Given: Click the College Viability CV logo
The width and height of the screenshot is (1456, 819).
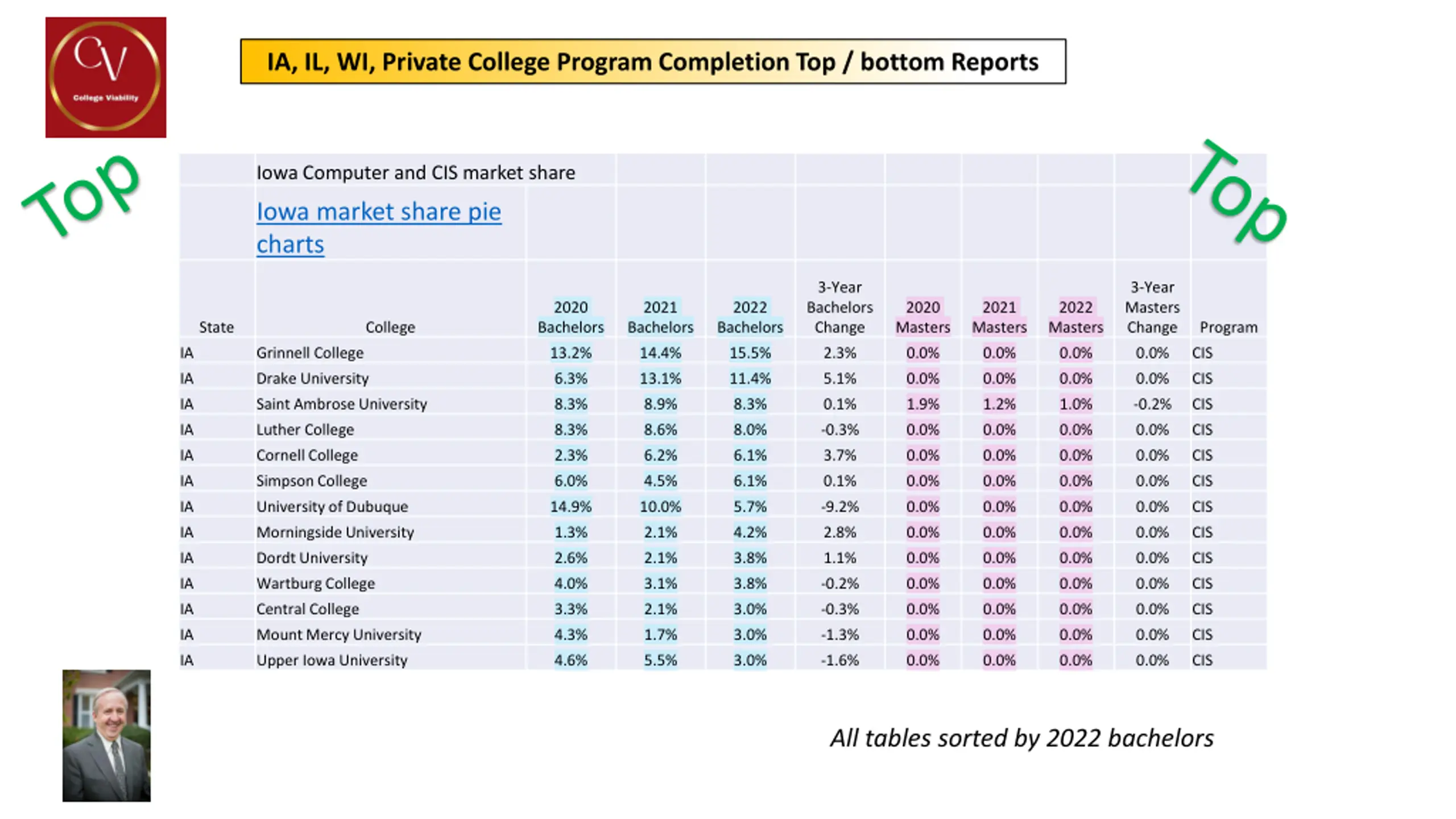Looking at the screenshot, I should [106, 77].
